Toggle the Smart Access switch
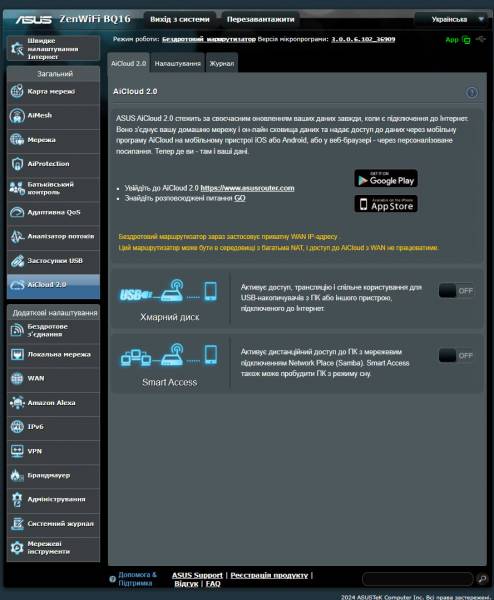Screen dimensions: 494x600 coord(456,355)
